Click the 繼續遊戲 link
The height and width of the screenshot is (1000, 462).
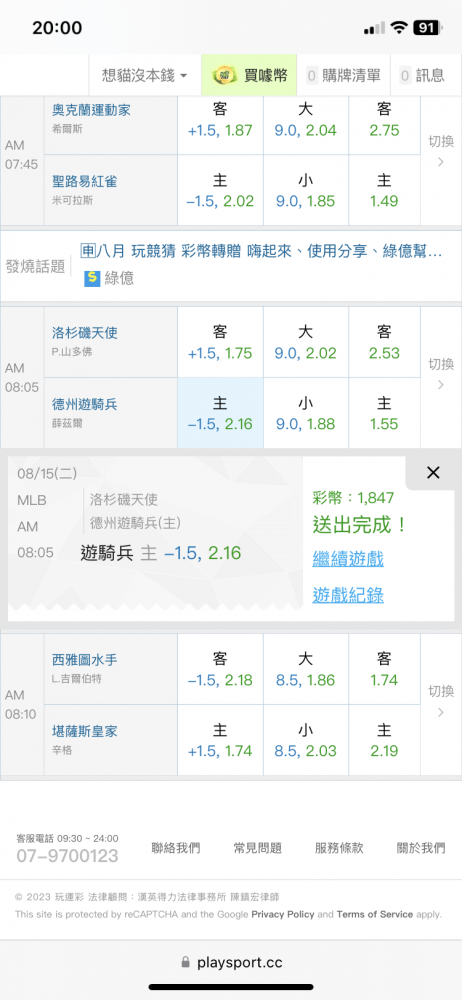pos(348,559)
